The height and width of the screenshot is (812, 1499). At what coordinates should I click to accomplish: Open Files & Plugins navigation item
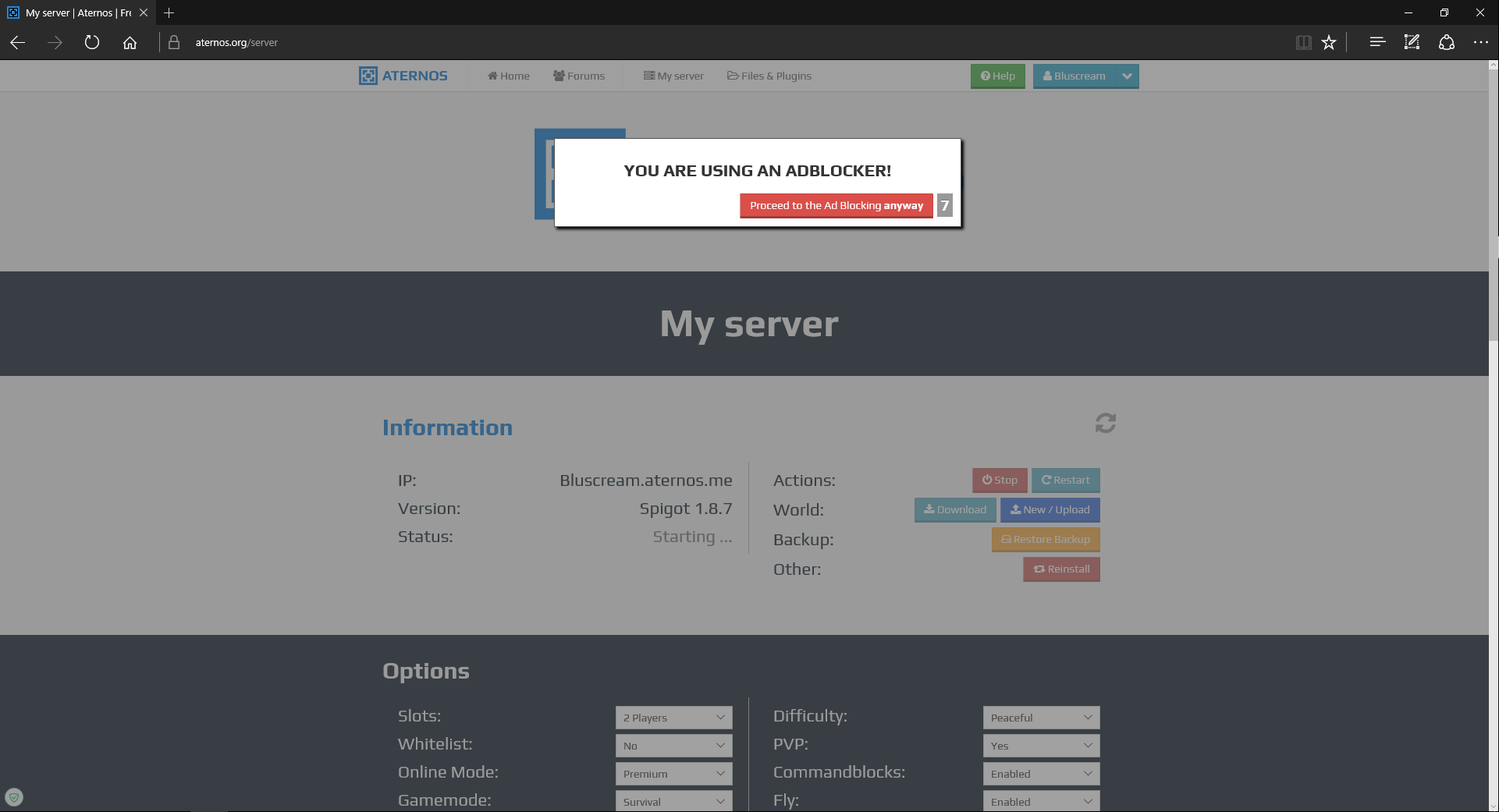pyautogui.click(x=769, y=76)
